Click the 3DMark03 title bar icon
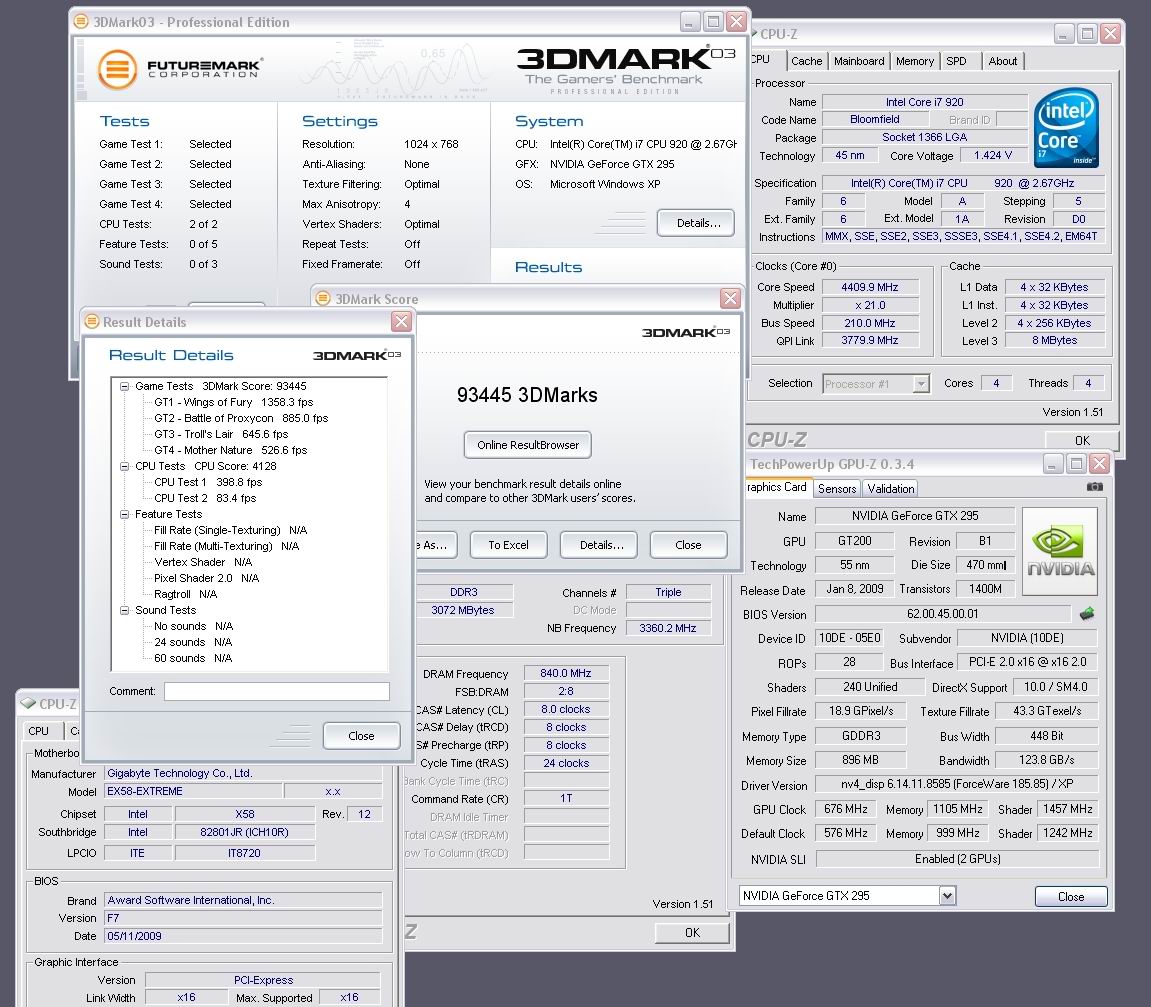 (x=81, y=21)
